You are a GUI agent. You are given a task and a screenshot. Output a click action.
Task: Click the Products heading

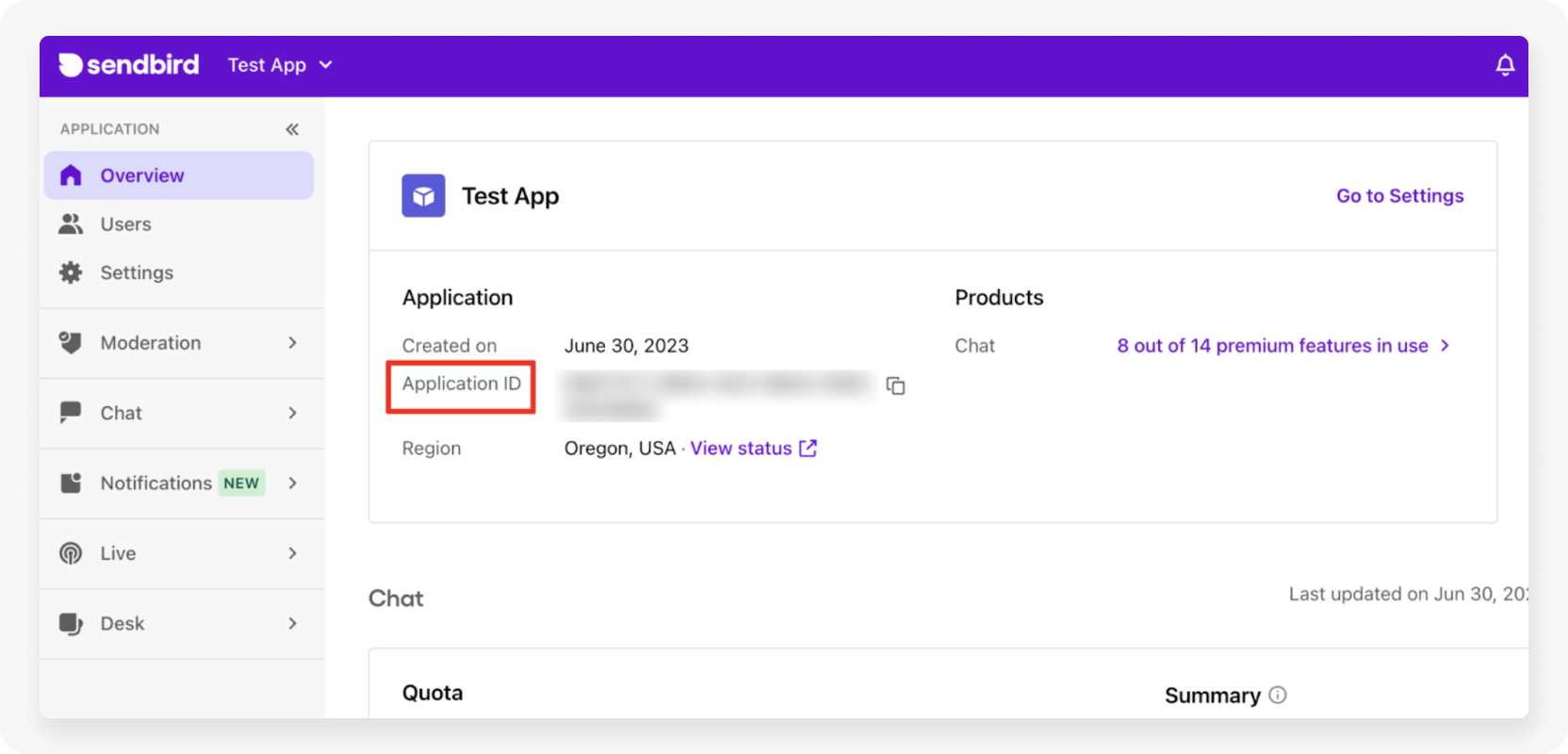coord(999,298)
